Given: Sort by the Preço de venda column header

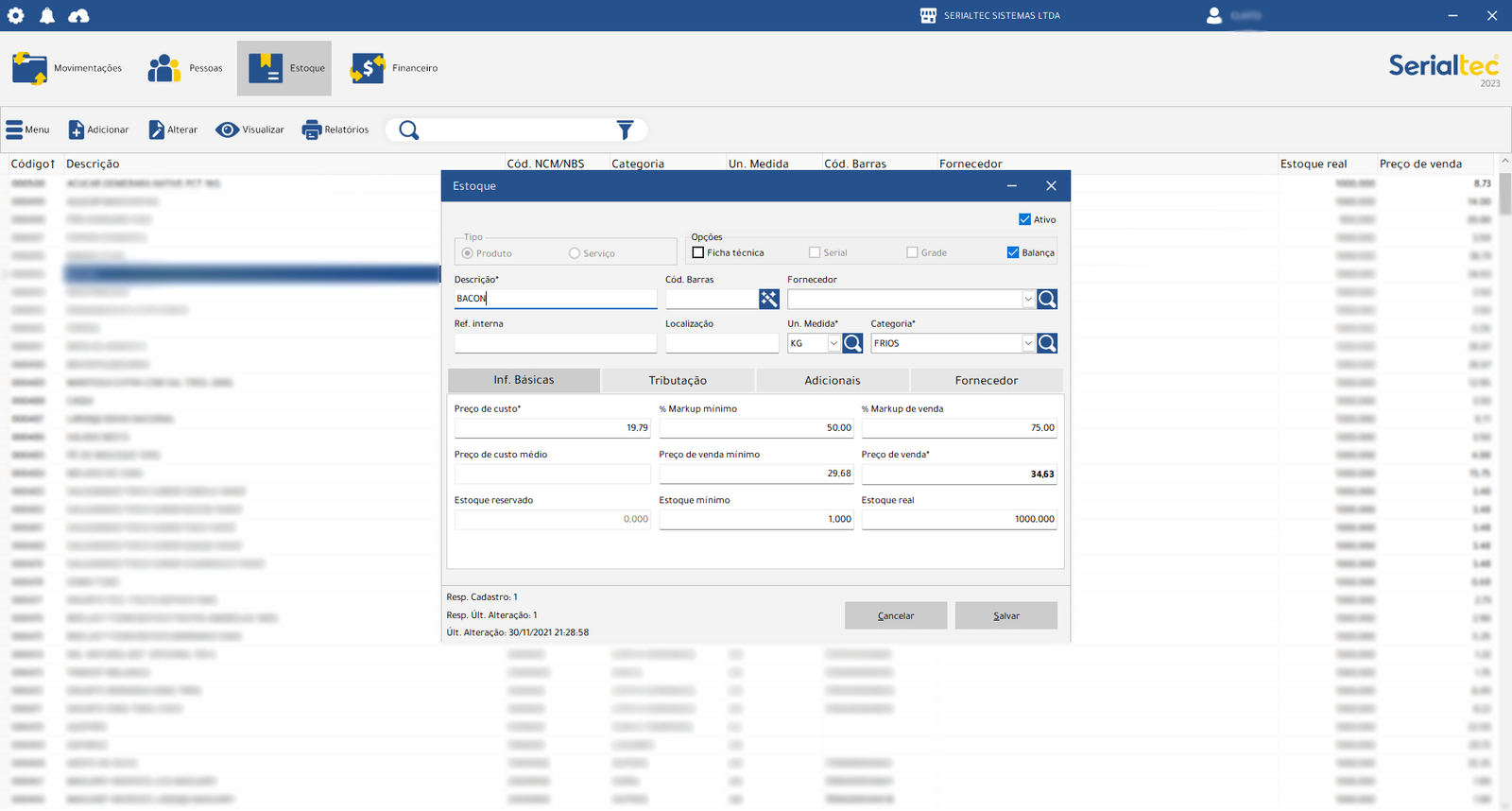Looking at the screenshot, I should (1420, 164).
